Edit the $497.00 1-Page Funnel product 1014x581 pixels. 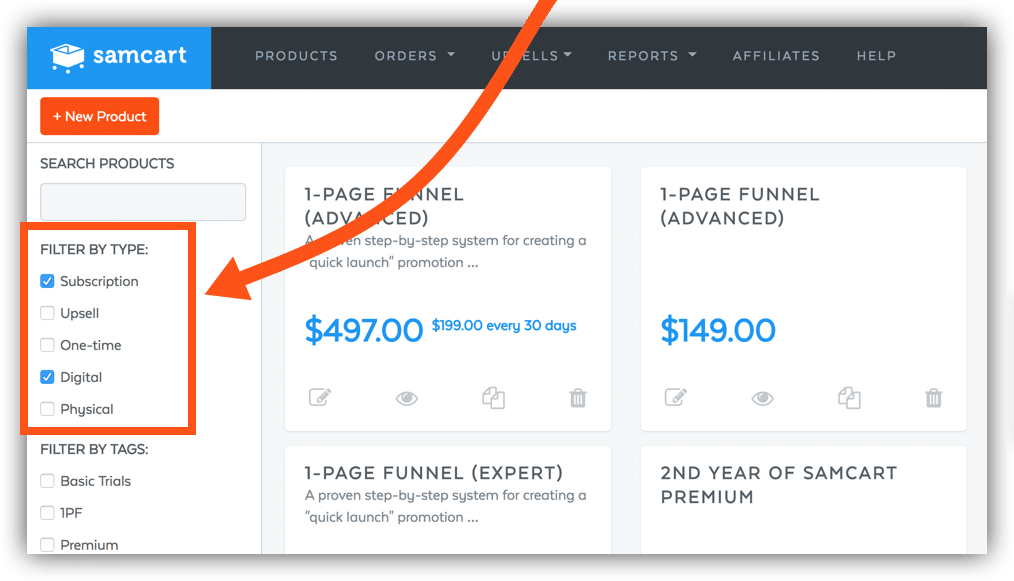coord(320,397)
